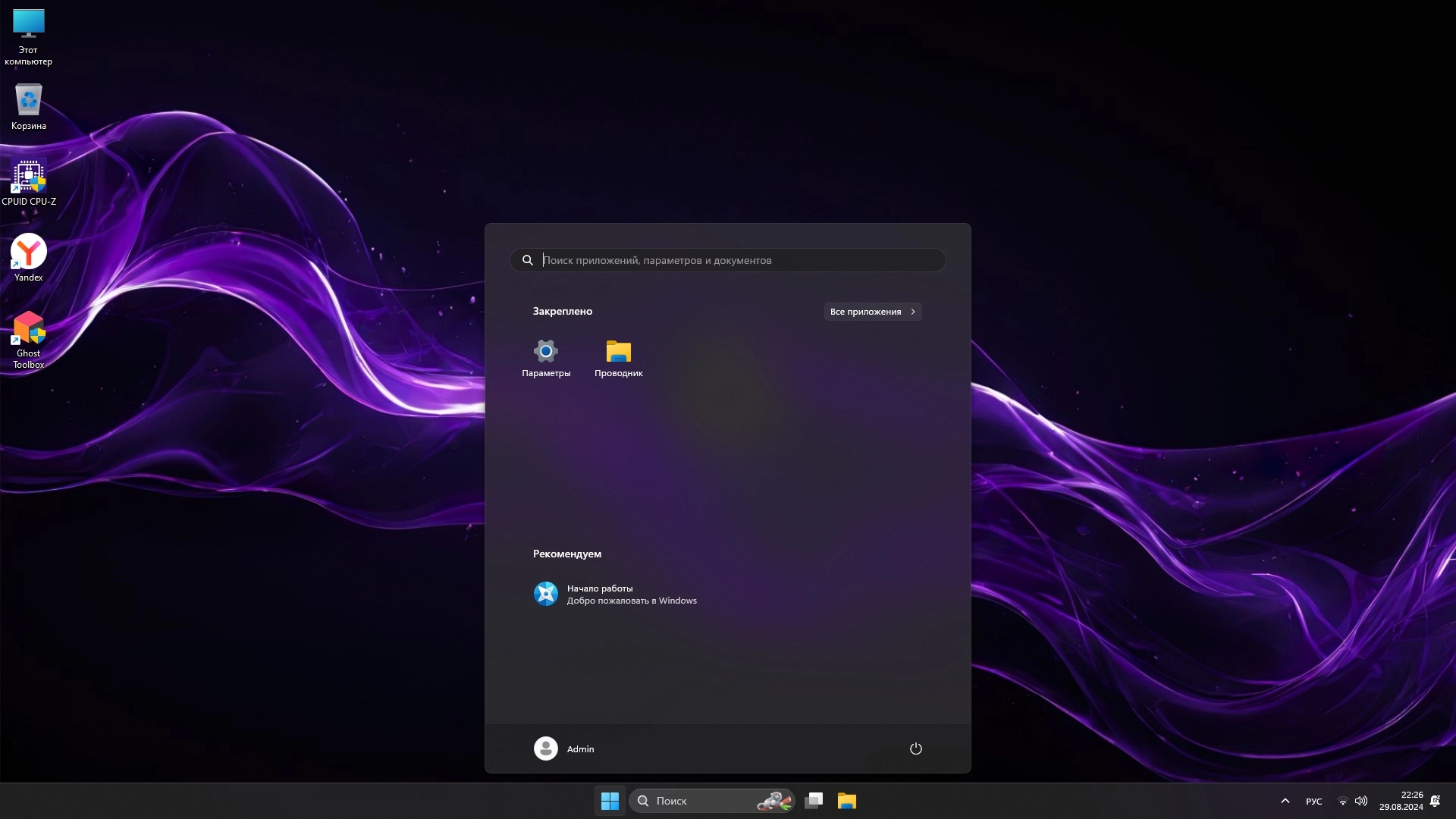1456x819 pixels.
Task: Open File Explorer from taskbar
Action: [x=846, y=801]
